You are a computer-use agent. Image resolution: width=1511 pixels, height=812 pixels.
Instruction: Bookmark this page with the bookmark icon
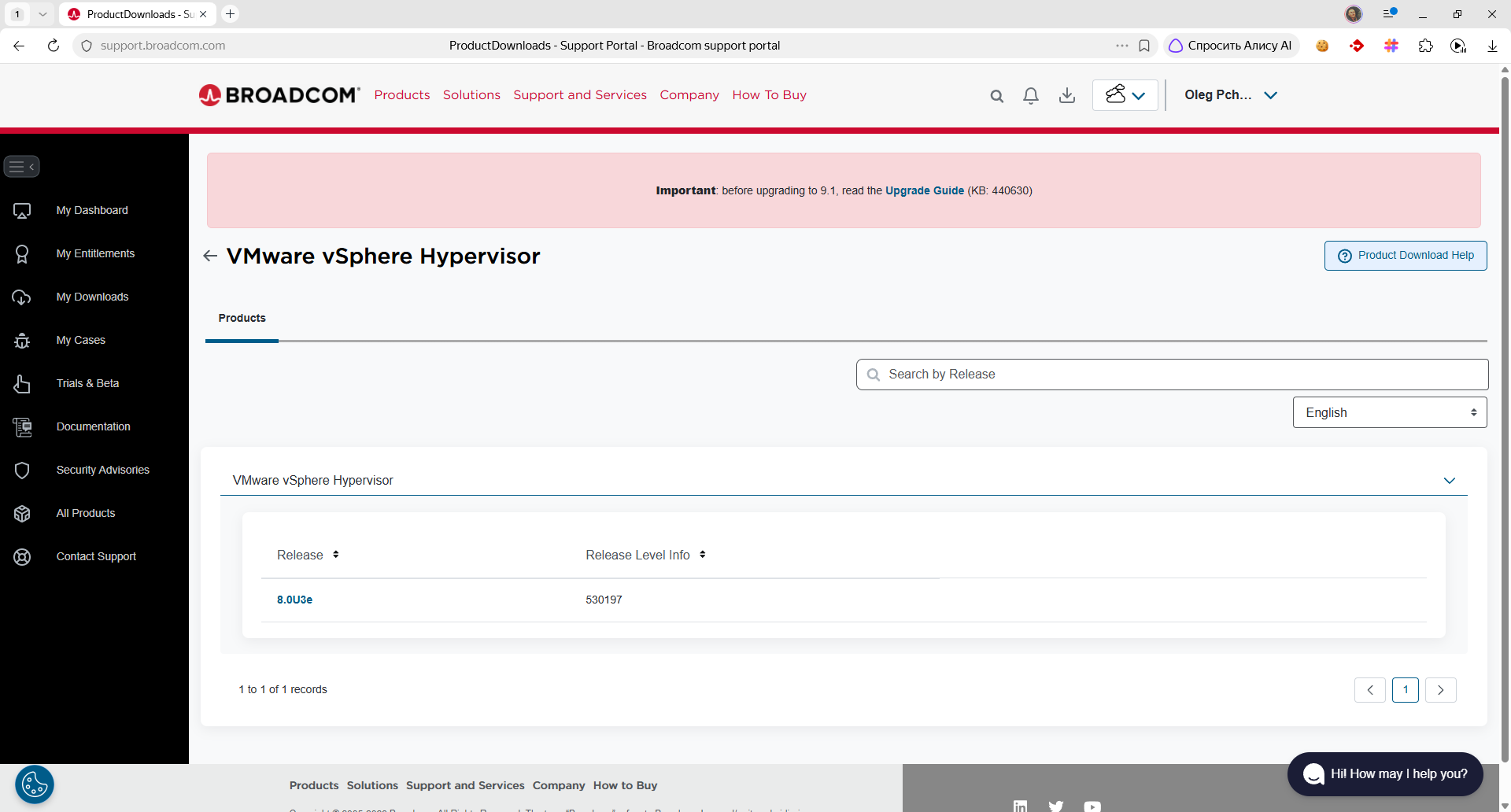(1144, 46)
